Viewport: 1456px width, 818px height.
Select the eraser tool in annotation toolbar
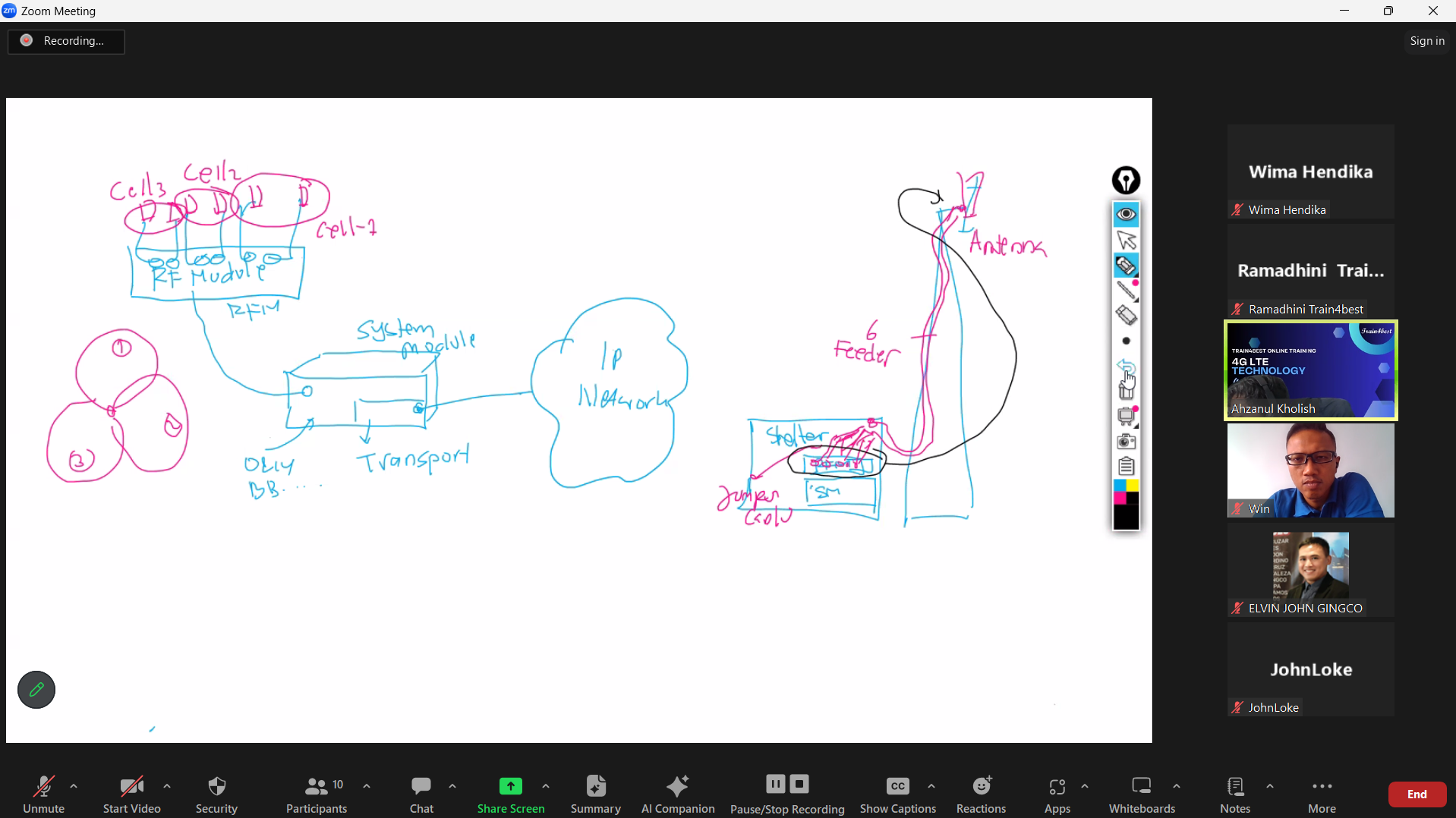coord(1127,316)
